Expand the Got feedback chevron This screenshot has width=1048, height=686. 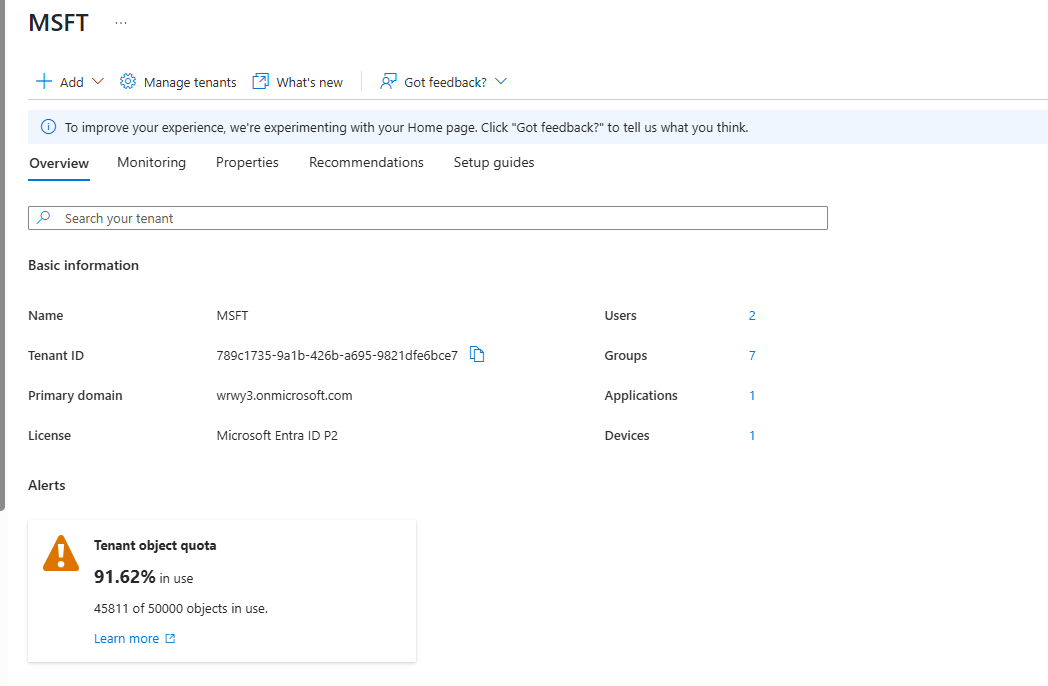click(501, 82)
